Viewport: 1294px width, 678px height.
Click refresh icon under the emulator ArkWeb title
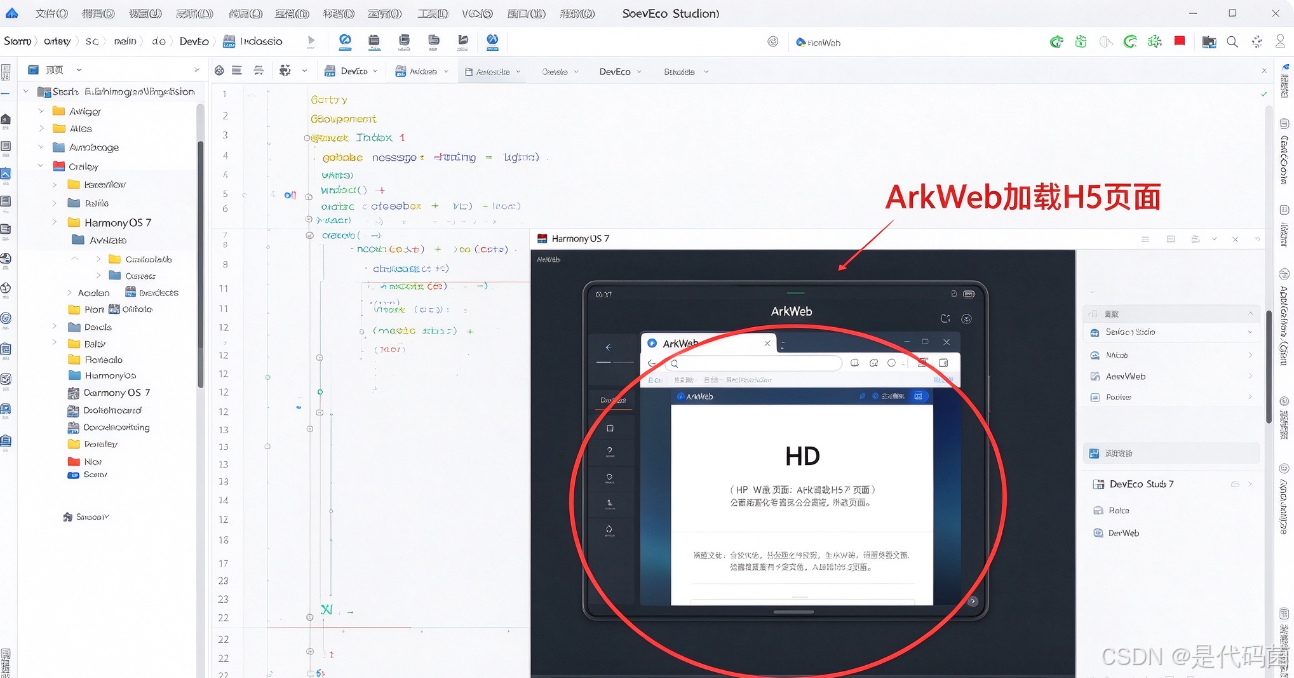coord(946,319)
